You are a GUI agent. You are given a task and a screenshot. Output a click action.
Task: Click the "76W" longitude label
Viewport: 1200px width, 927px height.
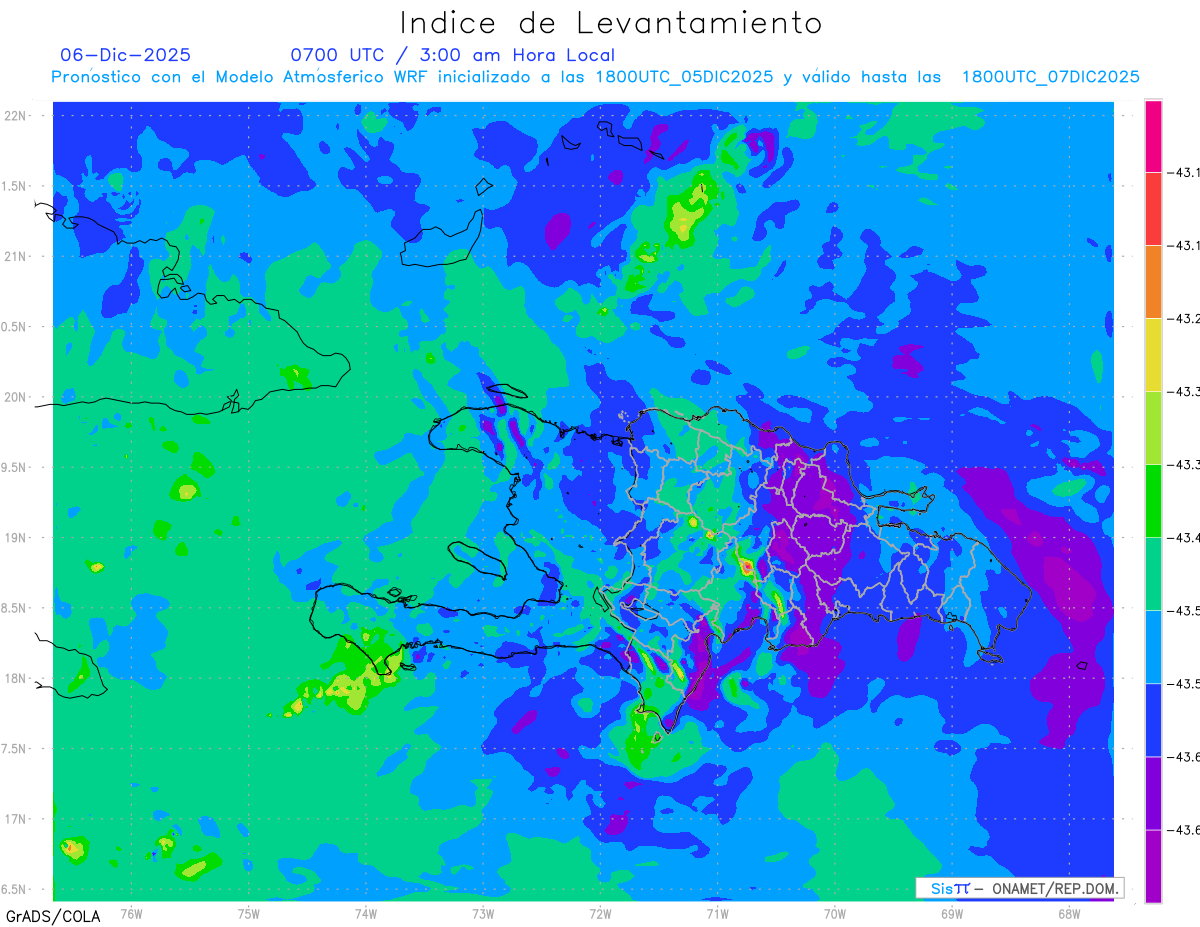pyautogui.click(x=131, y=914)
